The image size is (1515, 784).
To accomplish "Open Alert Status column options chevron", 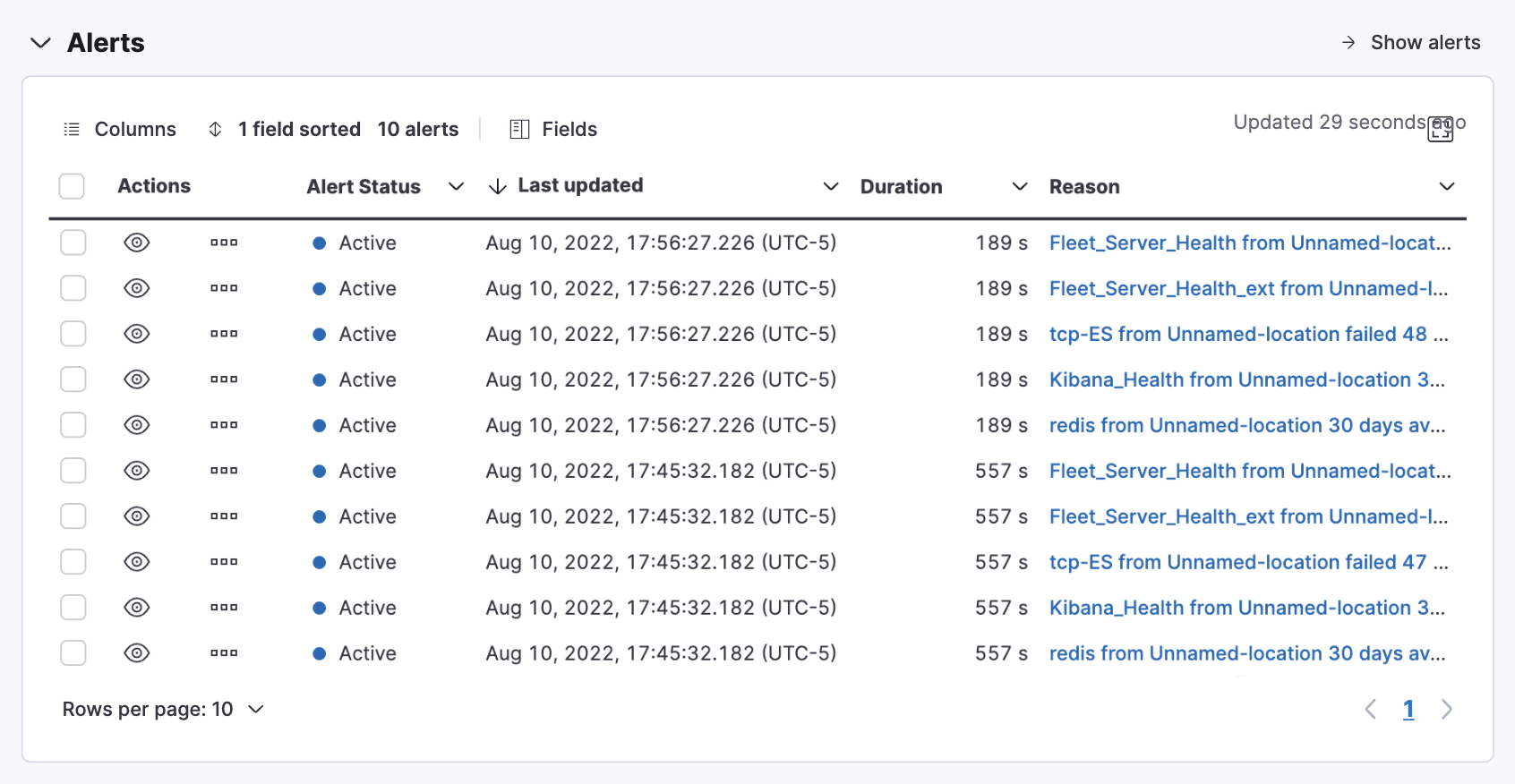I will (x=456, y=186).
